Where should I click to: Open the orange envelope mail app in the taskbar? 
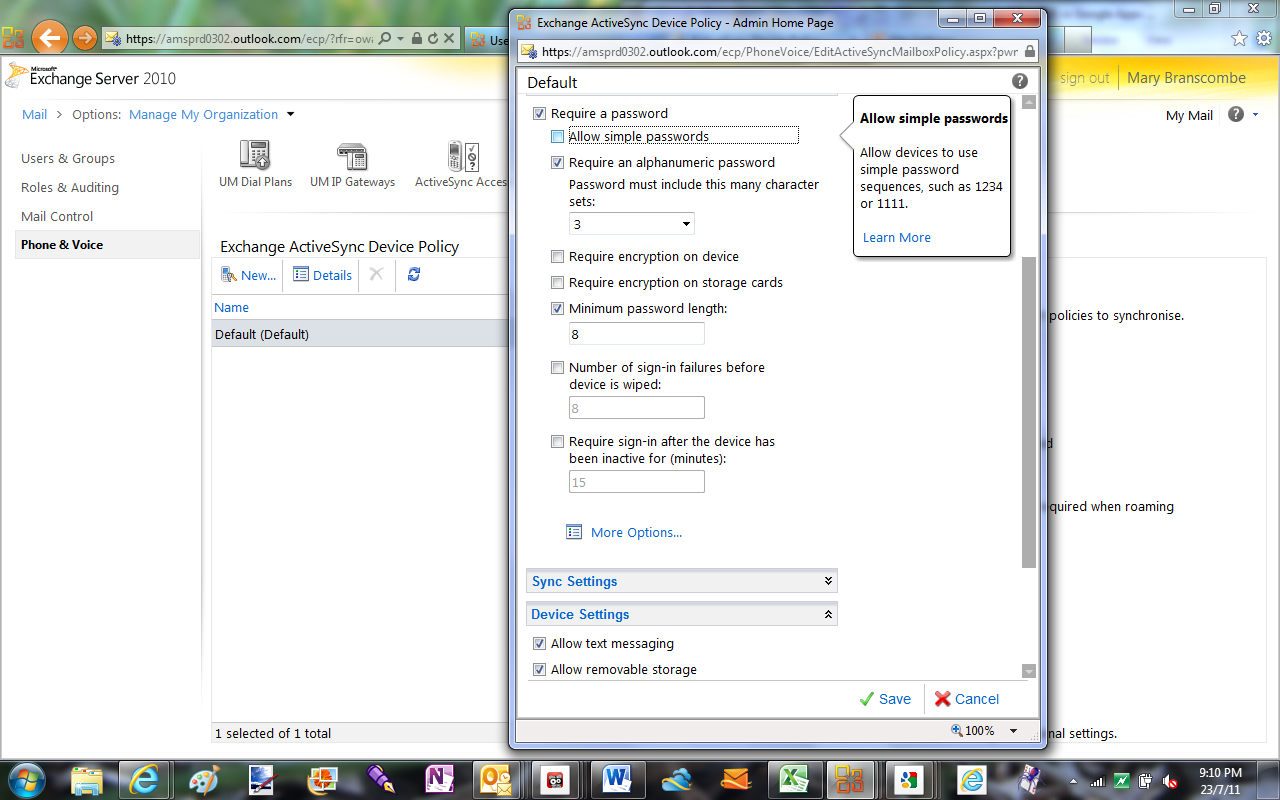pyautogui.click(x=735, y=779)
